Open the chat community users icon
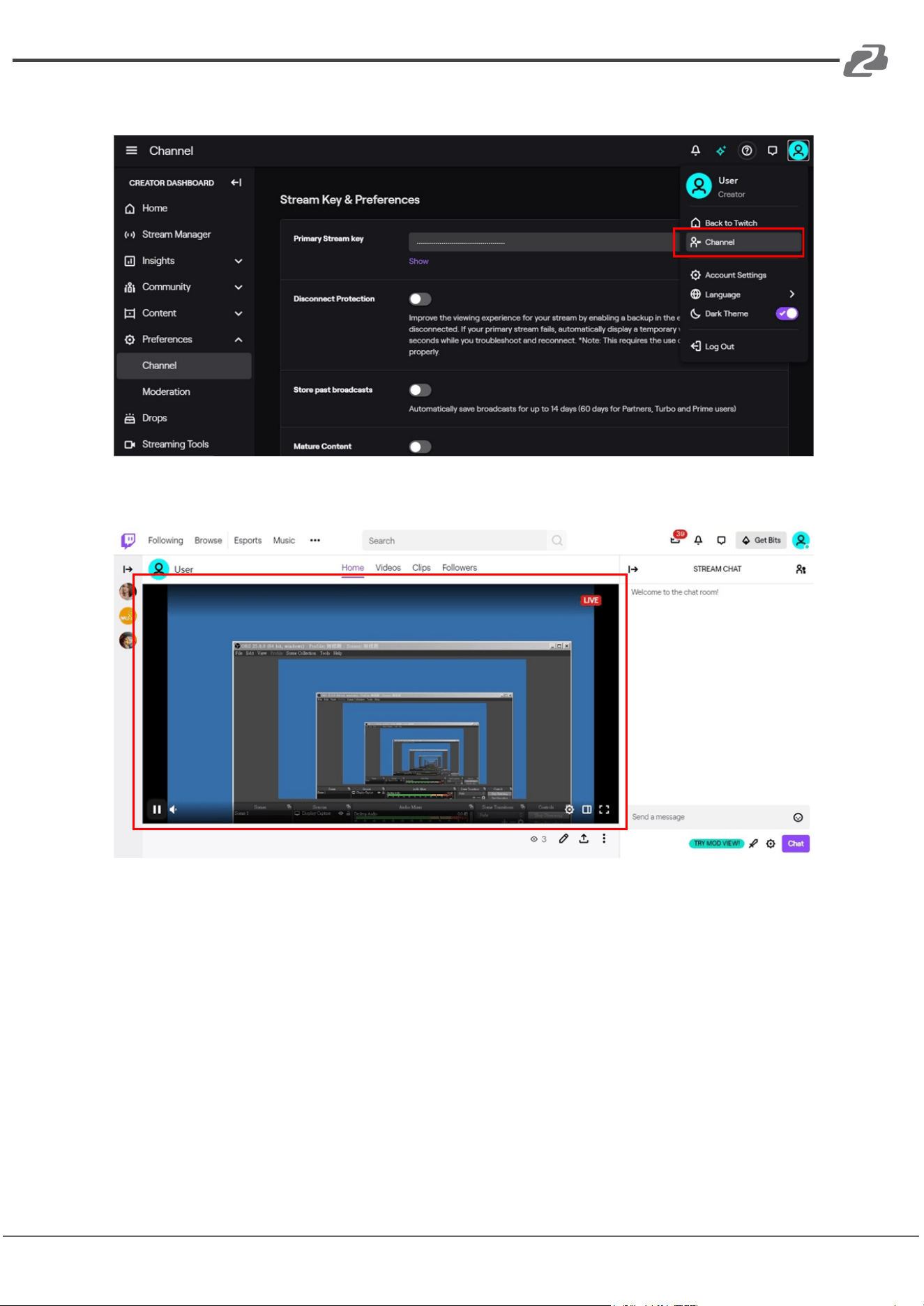Screen dimensions: 924x1306 [x=801, y=569]
